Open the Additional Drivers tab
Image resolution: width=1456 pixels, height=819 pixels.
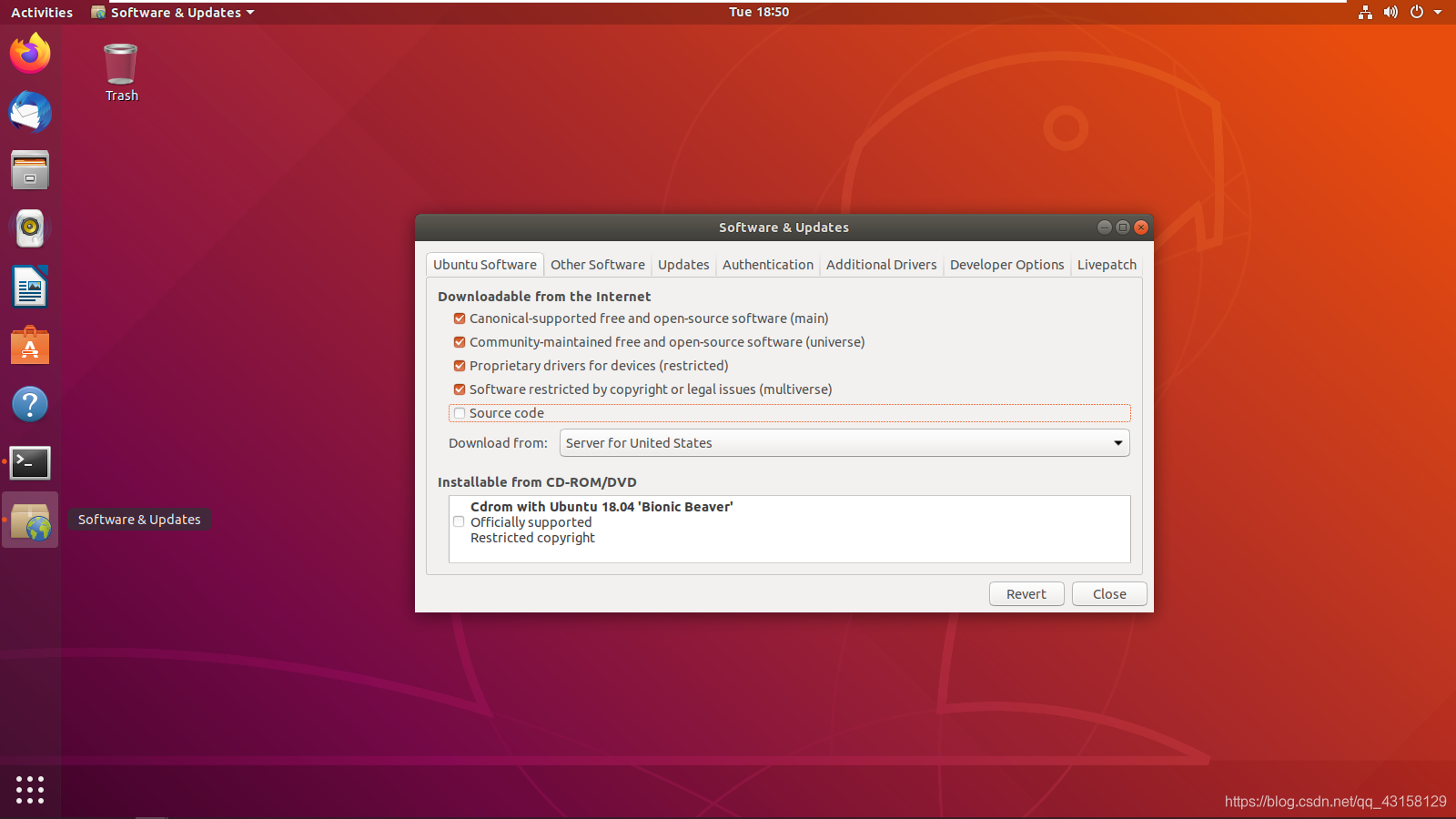coord(881,265)
